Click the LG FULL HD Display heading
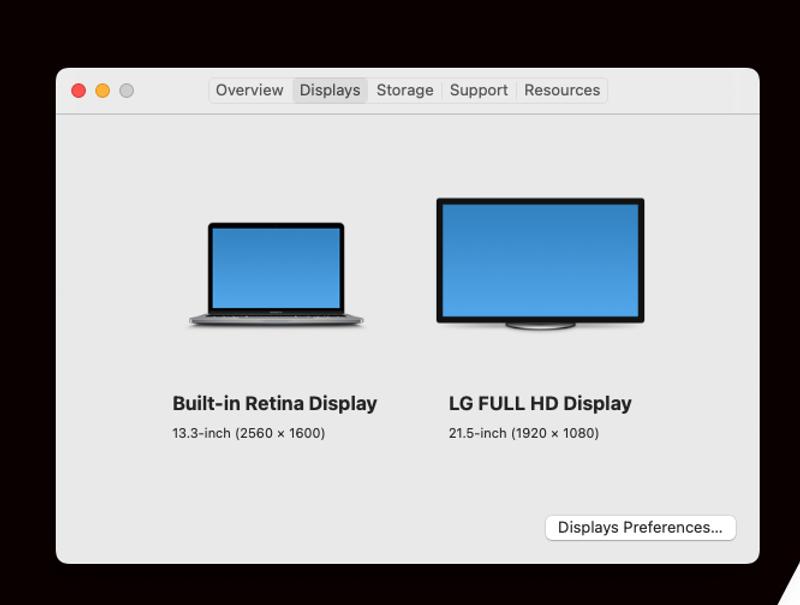This screenshot has height=605, width=800. click(540, 403)
